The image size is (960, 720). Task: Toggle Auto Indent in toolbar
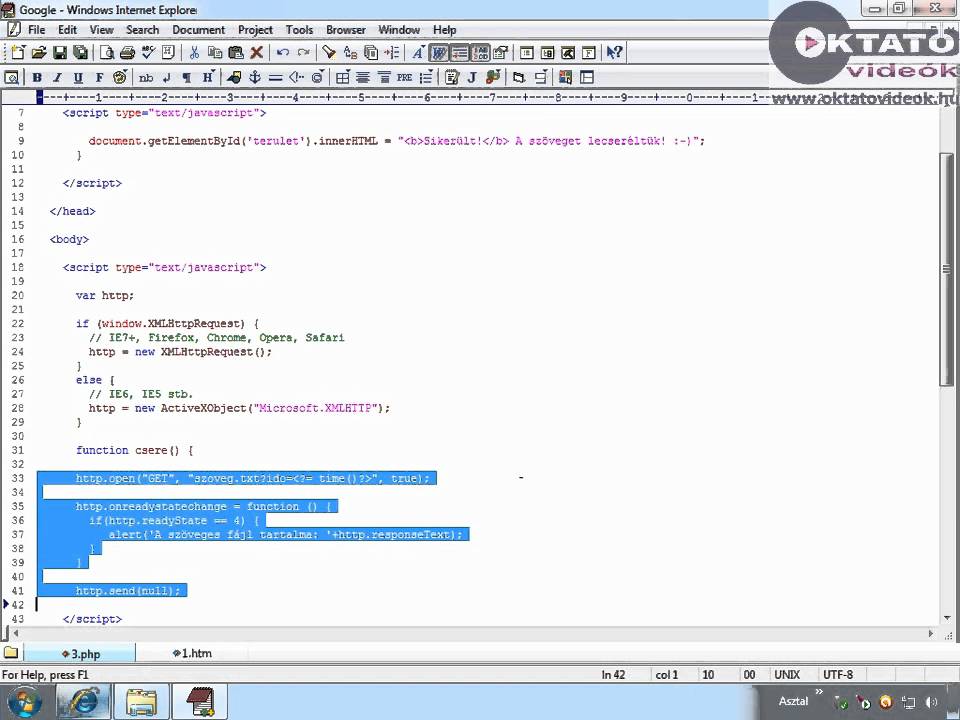point(459,53)
